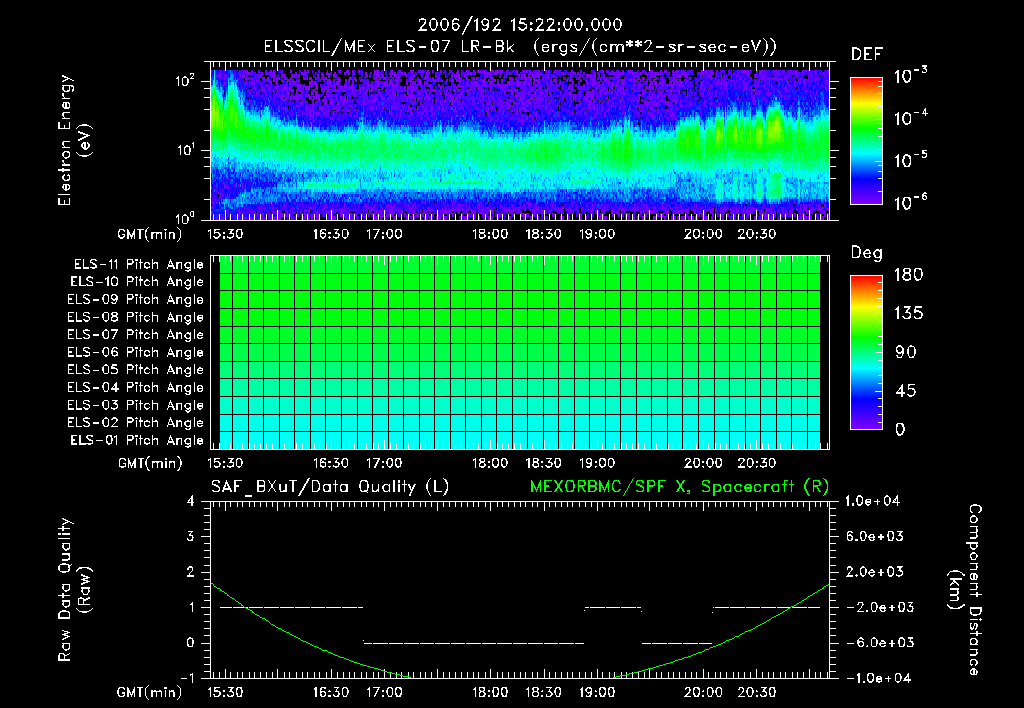
Task: Click the Raw Data Quality (Raw) axis label
Action: 74,590
